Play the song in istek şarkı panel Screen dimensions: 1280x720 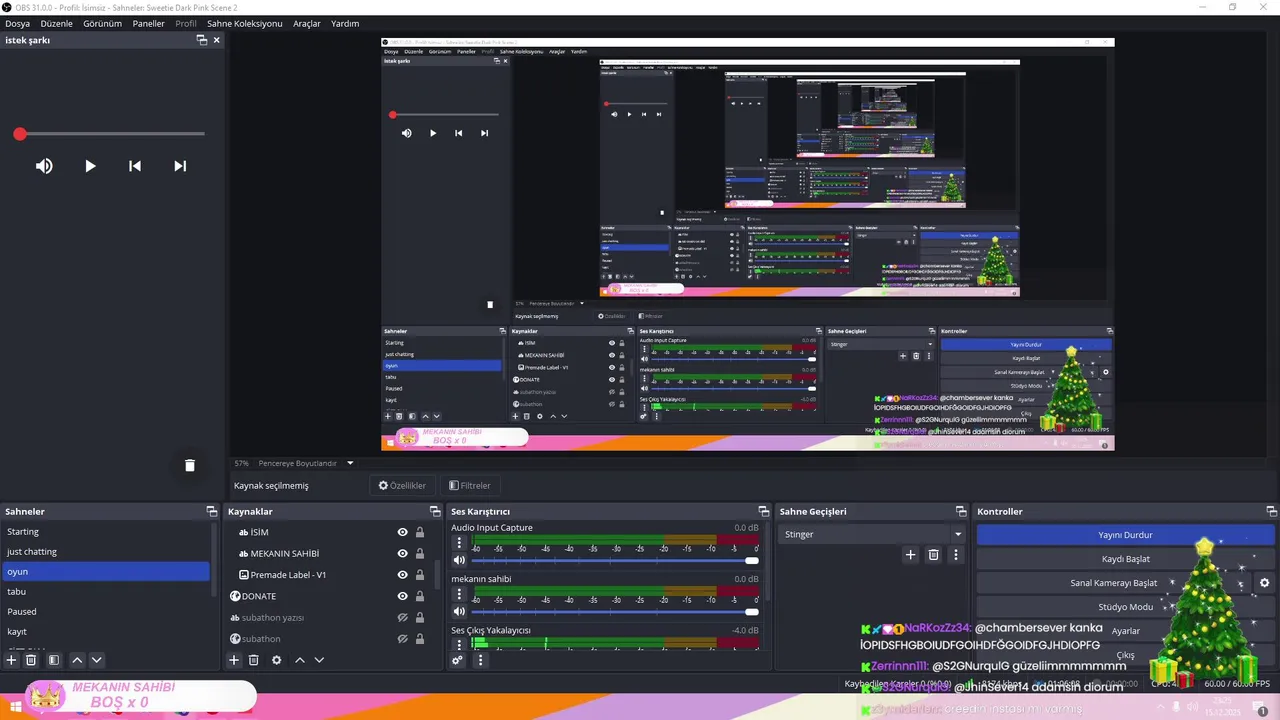point(90,166)
